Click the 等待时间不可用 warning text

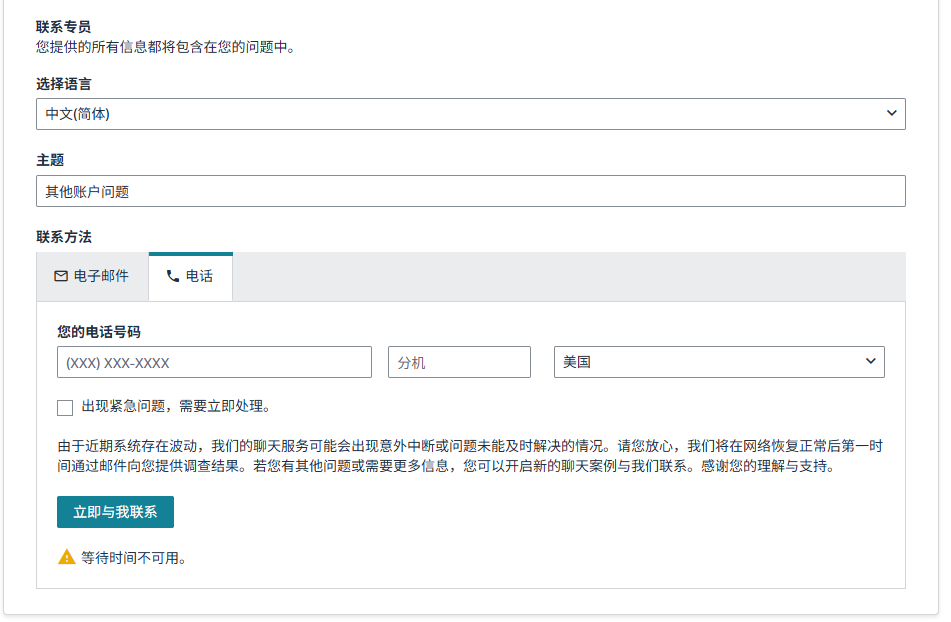click(x=134, y=558)
